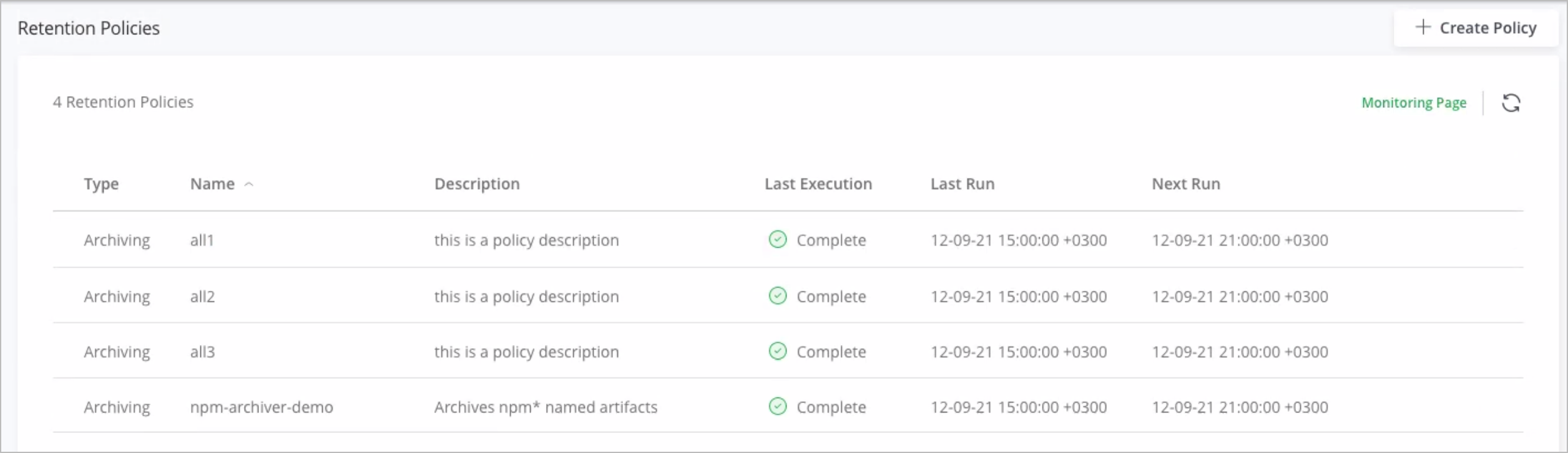Click the Next Run column header
This screenshot has width=1568, height=453.
(x=1185, y=184)
